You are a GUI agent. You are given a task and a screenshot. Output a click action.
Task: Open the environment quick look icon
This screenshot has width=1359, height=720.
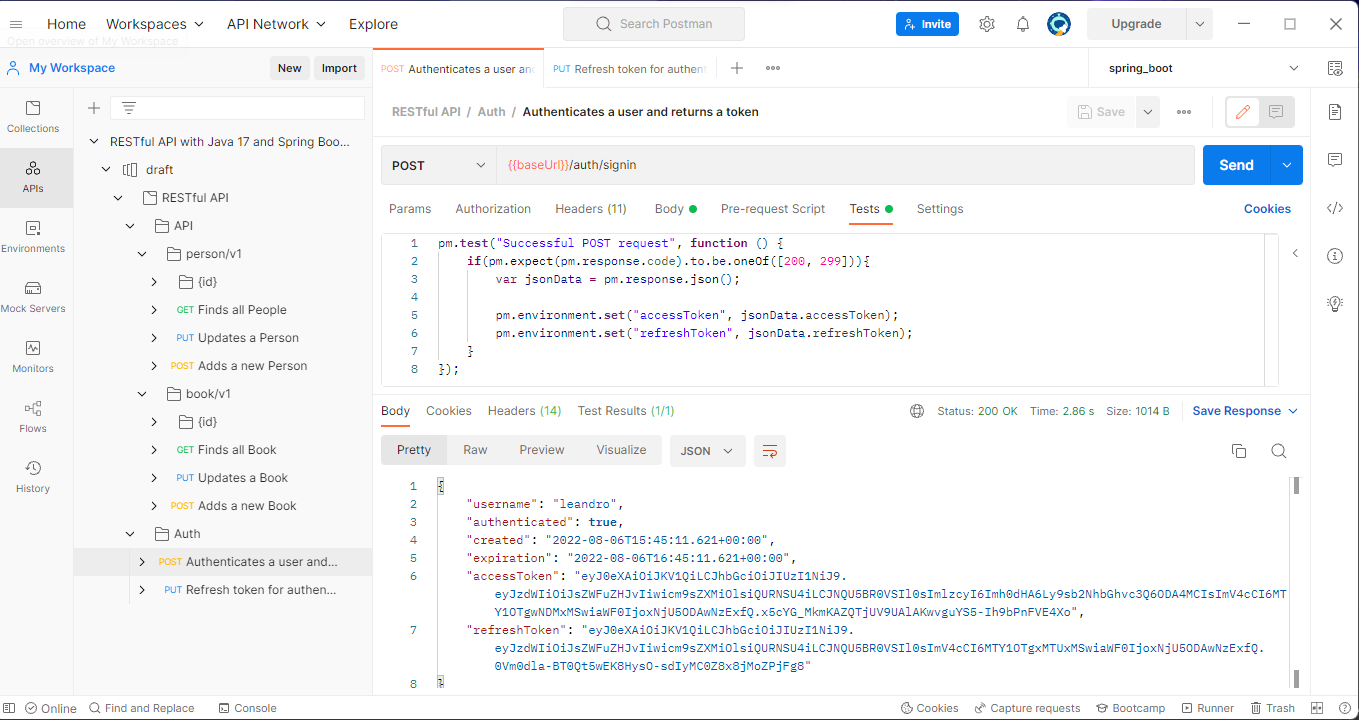pyautogui.click(x=1335, y=68)
